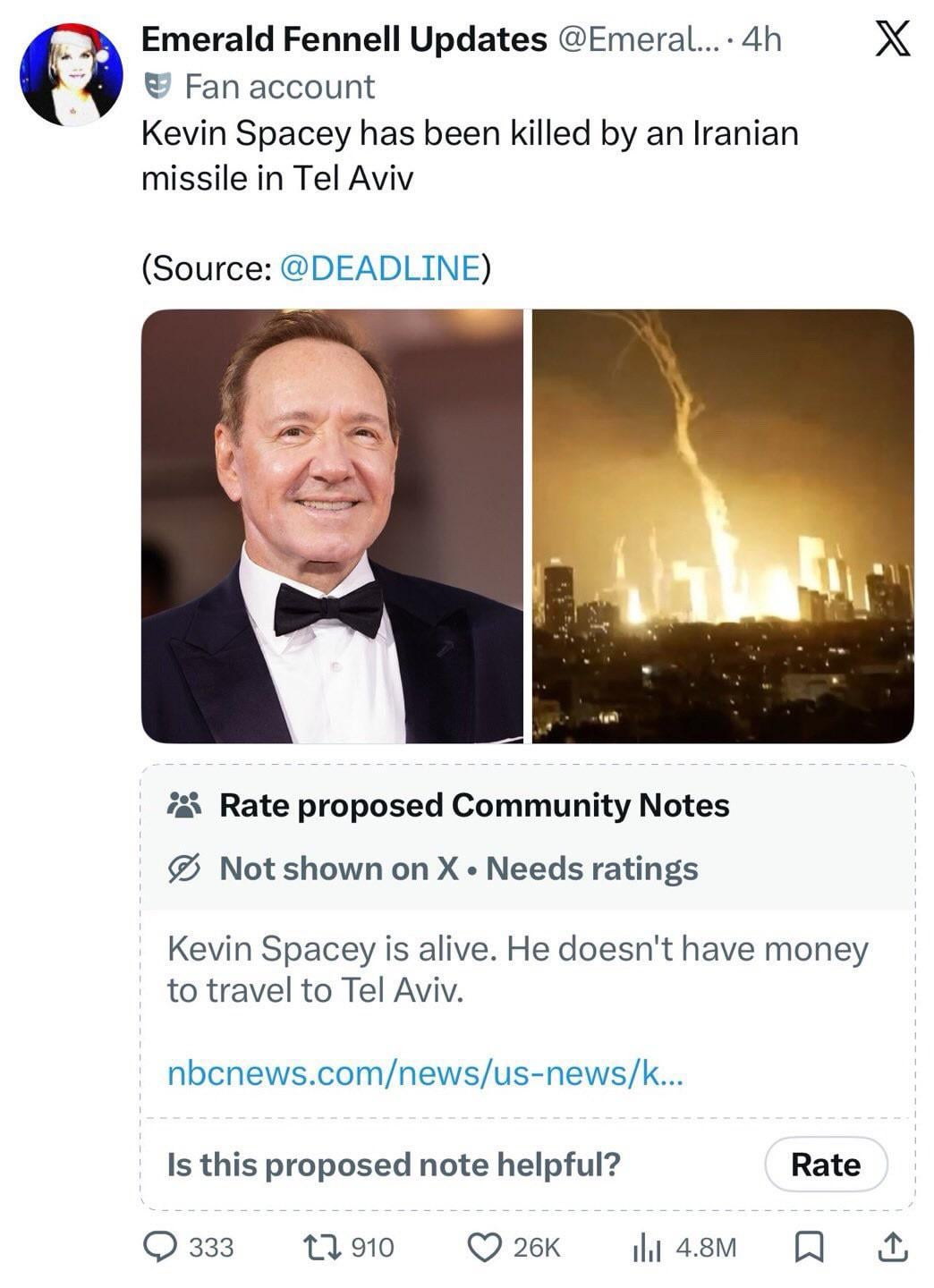Image resolution: width=934 pixels, height=1288 pixels.
Task: Click the X logo icon
Action: click(x=892, y=38)
